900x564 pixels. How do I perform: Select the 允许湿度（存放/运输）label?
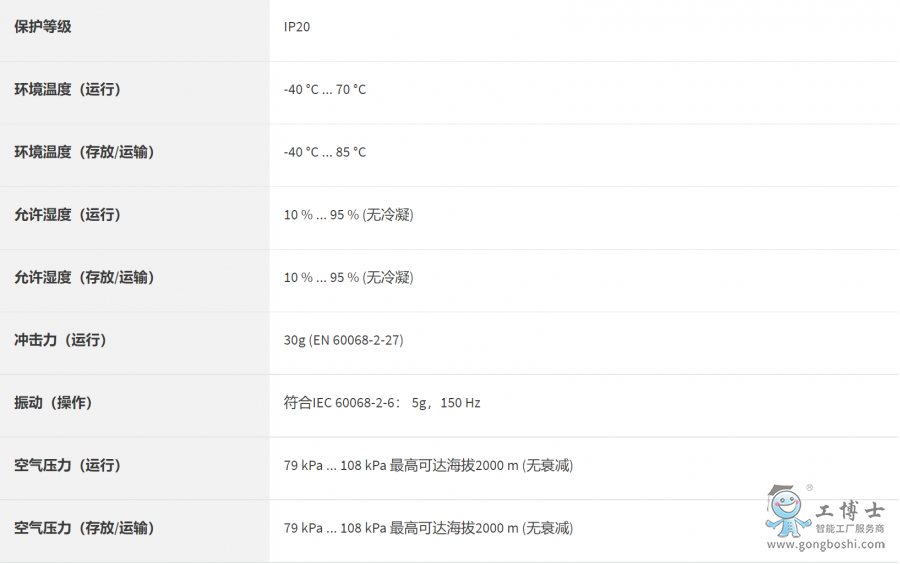(x=84, y=277)
